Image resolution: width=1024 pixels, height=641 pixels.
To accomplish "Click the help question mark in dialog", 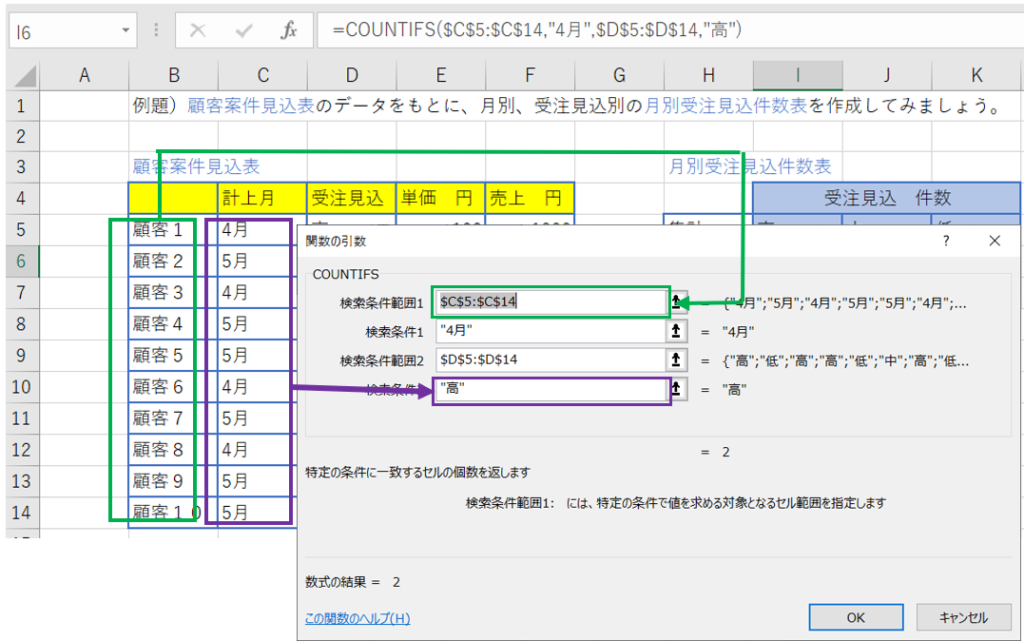I will tap(946, 241).
